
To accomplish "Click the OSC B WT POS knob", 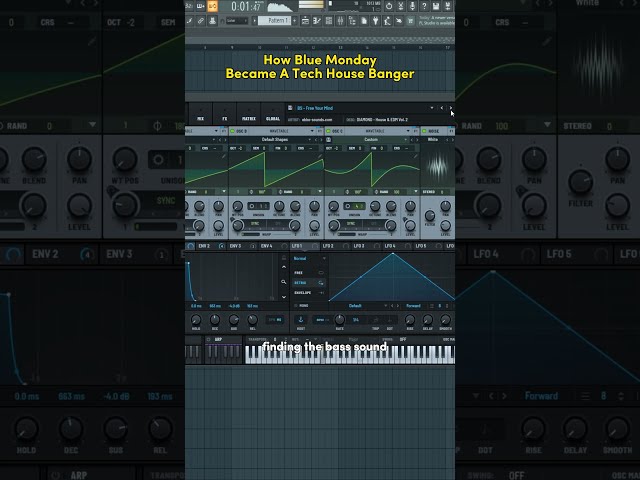I will pos(238,206).
